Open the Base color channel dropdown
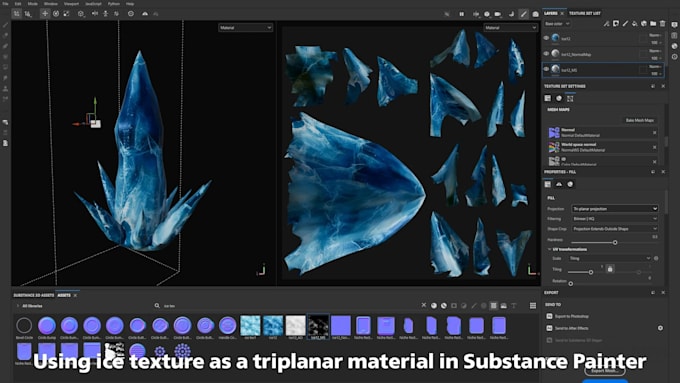Screen dimensions: 680x383 pyautogui.click(x=557, y=24)
